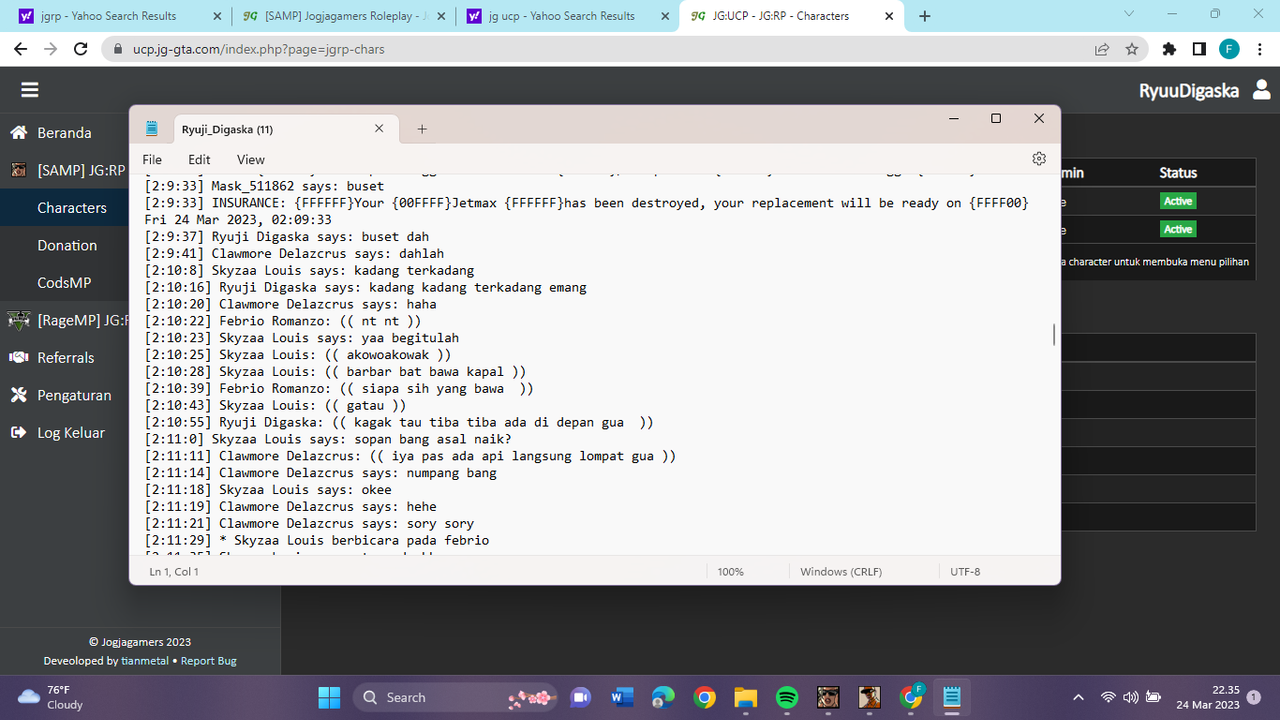Click Ln 1, Col 1 in status bar

(x=174, y=572)
